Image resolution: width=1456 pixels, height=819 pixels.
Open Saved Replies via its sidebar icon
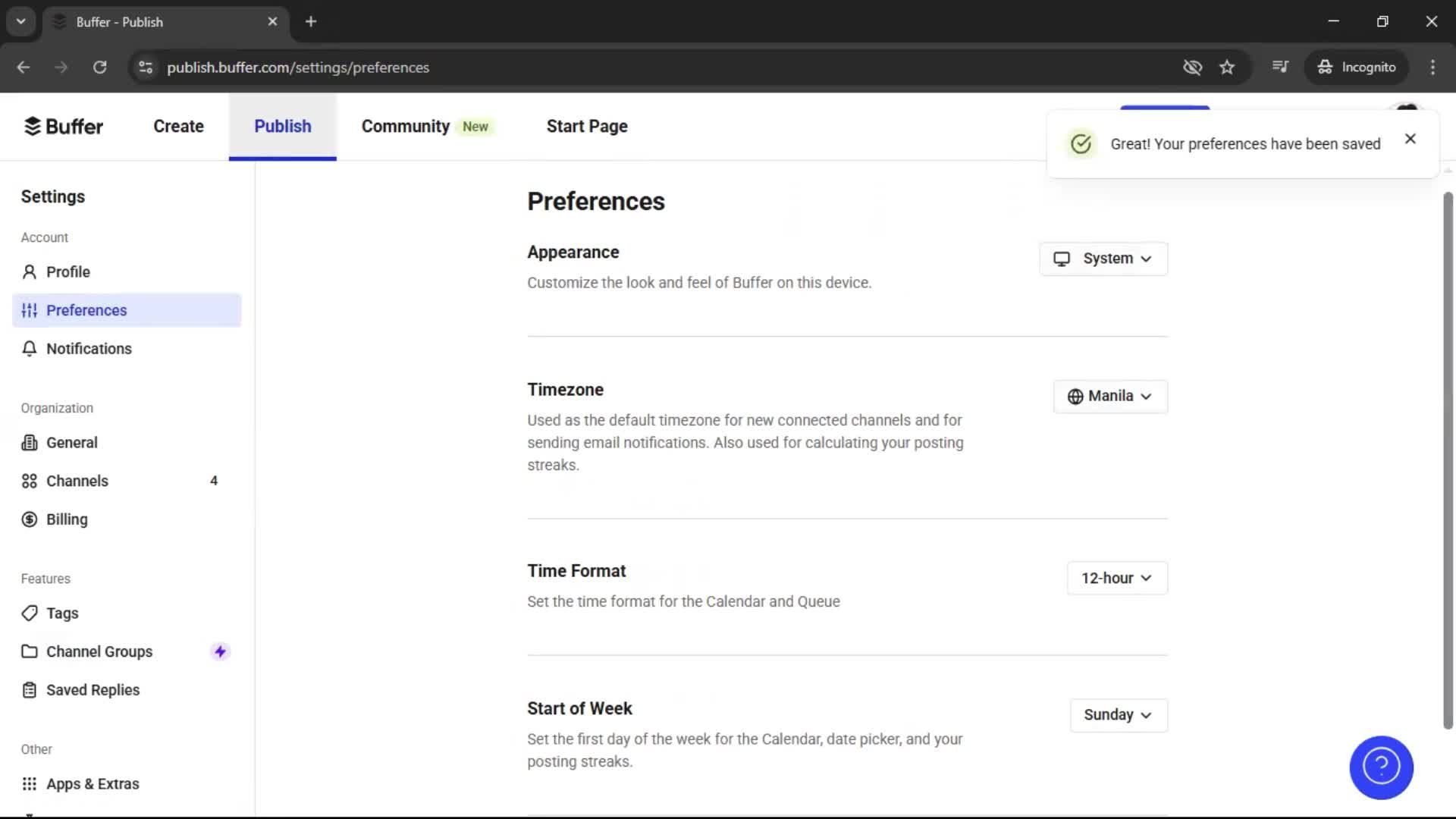point(29,690)
